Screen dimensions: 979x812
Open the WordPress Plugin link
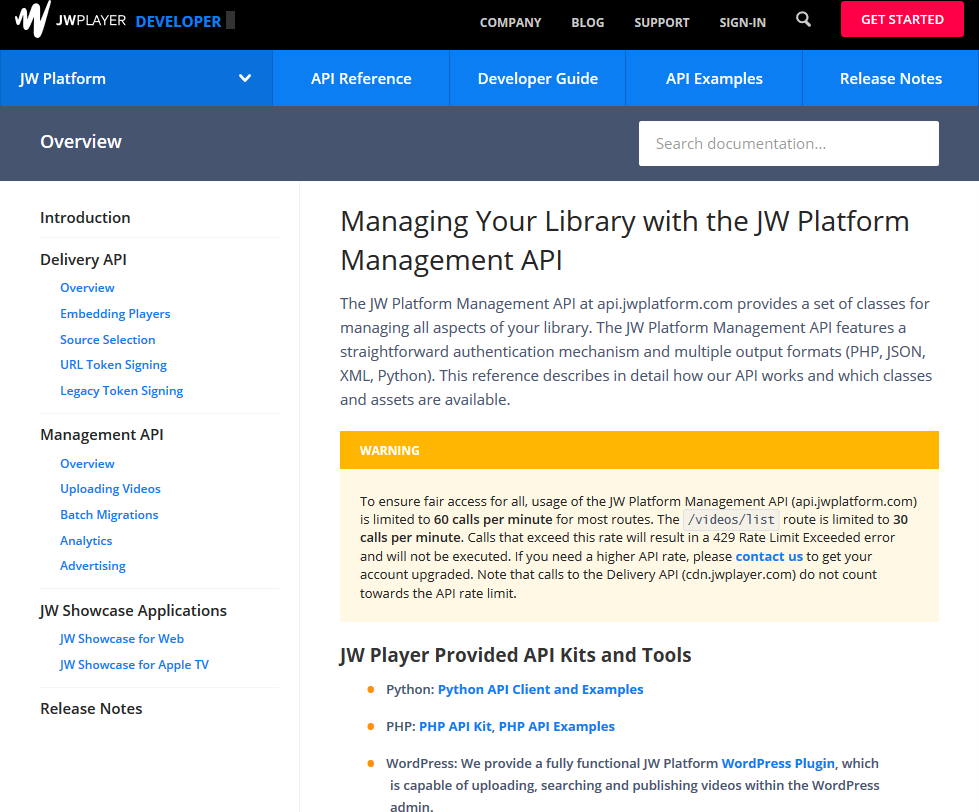point(778,763)
